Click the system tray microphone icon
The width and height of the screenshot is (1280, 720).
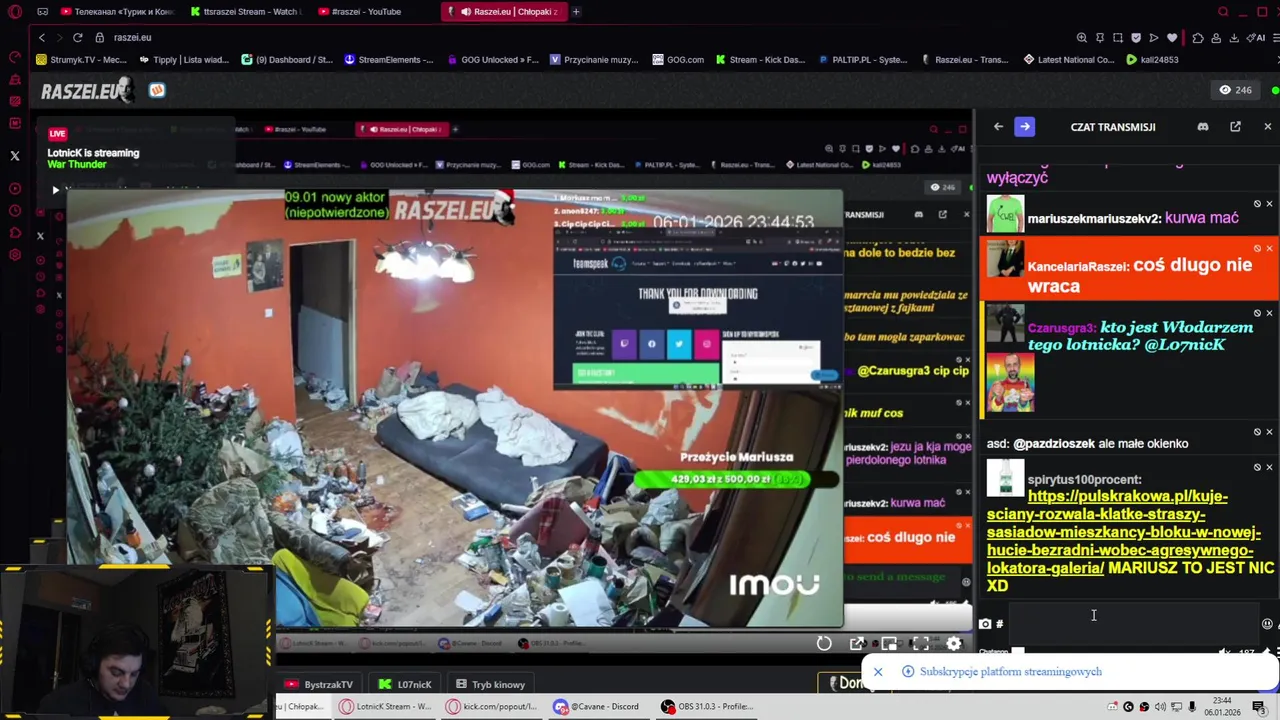(1192, 707)
